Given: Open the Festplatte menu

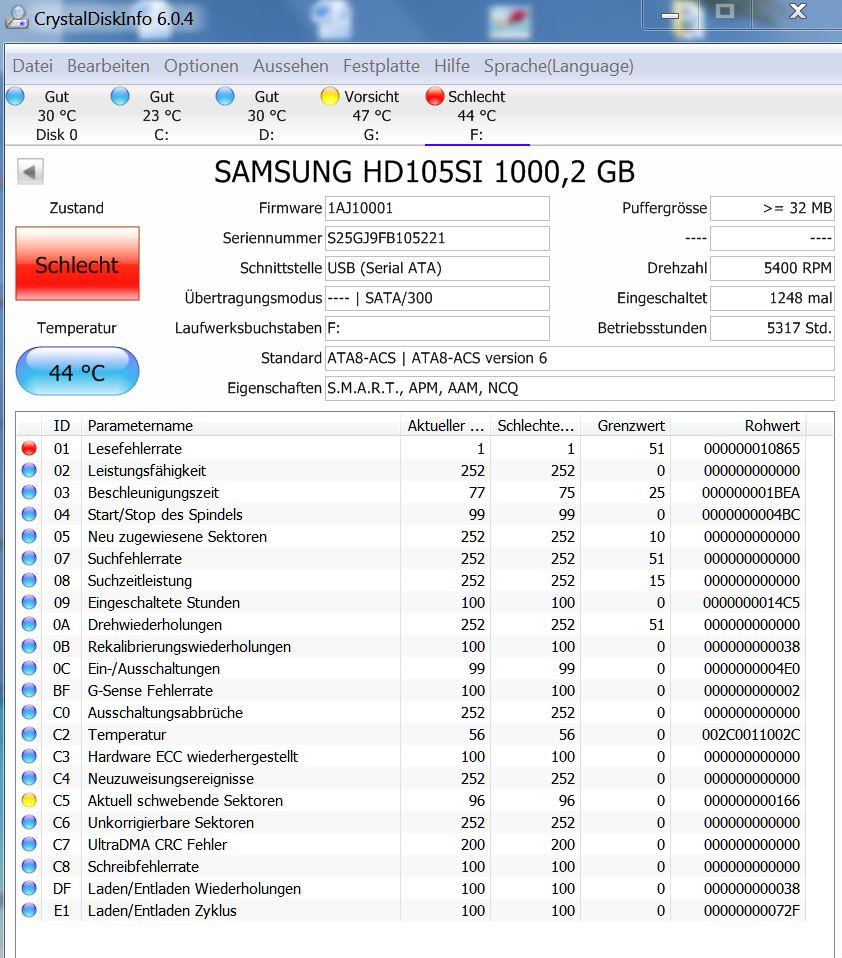Looking at the screenshot, I should coord(381,66).
